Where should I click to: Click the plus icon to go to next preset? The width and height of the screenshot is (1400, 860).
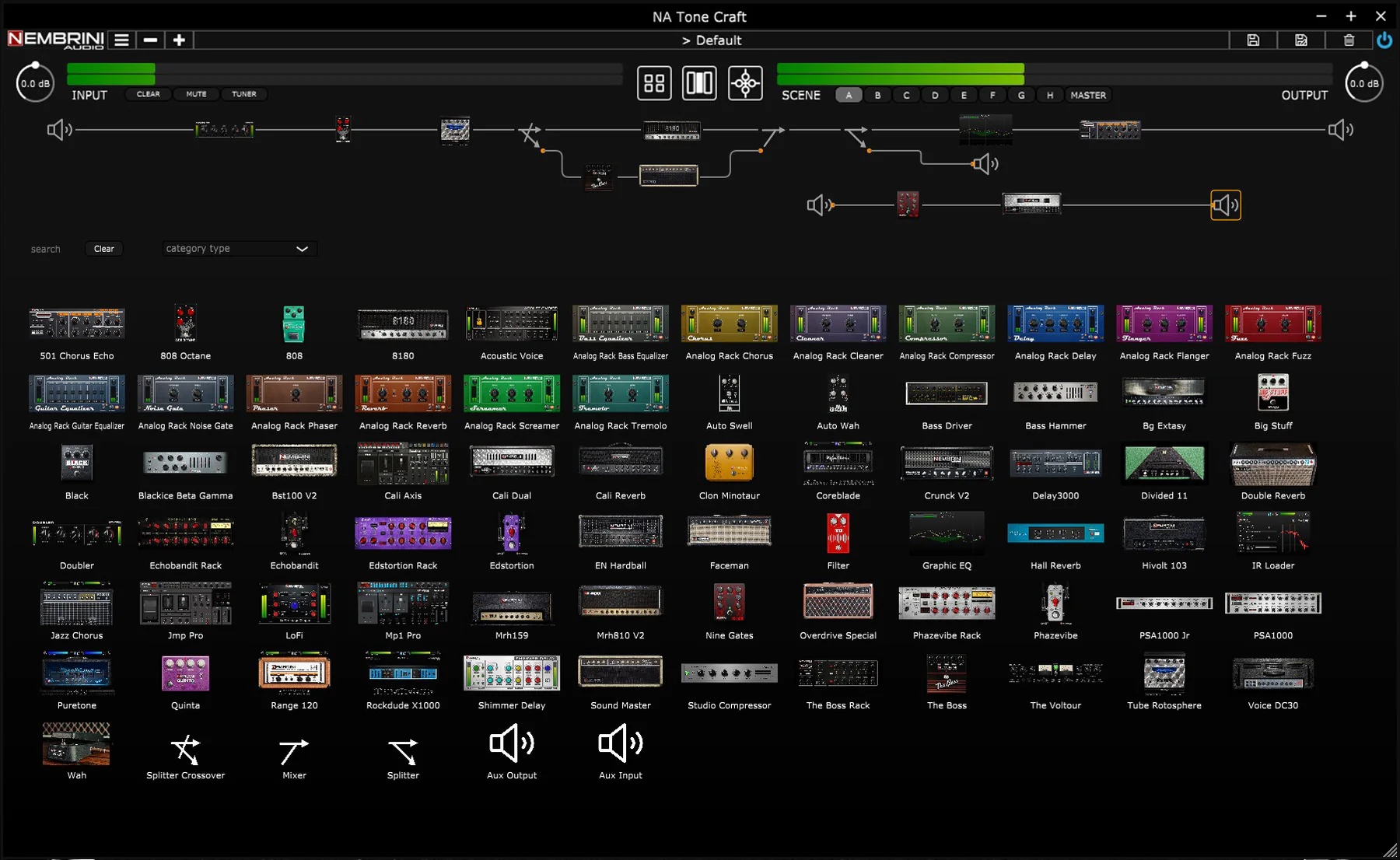tap(178, 40)
